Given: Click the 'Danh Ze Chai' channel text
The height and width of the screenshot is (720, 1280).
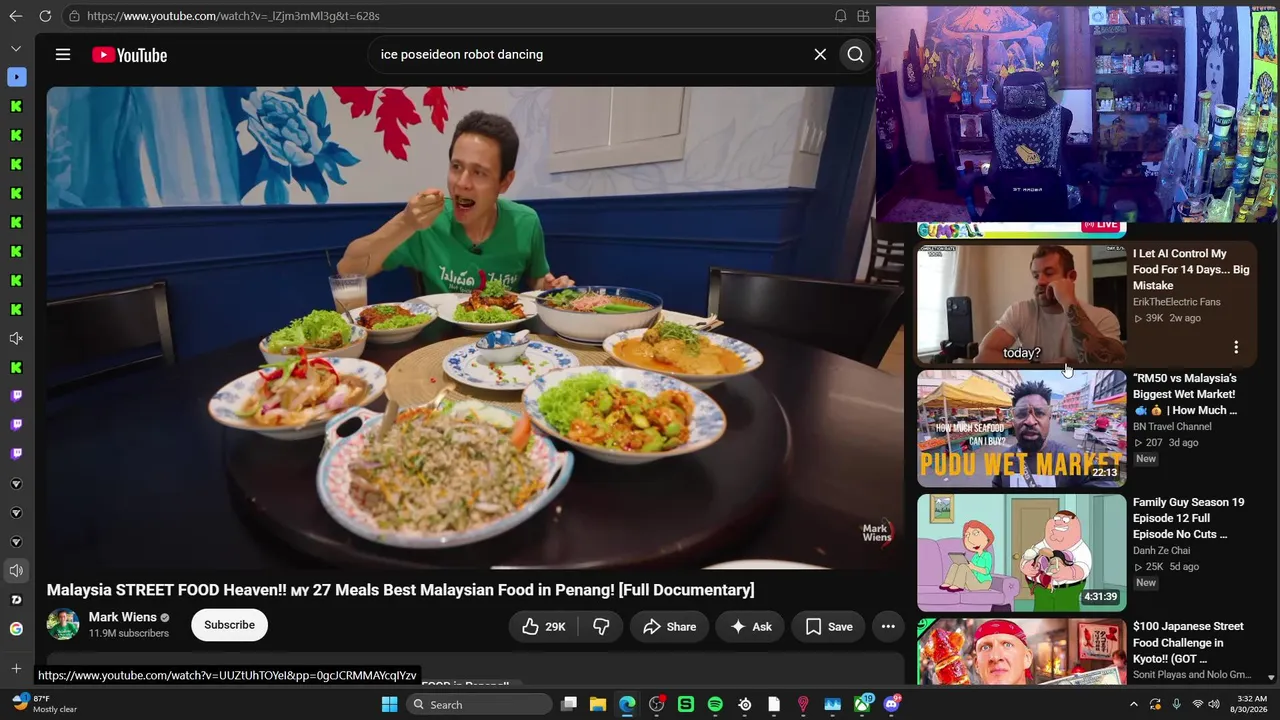Looking at the screenshot, I should pyautogui.click(x=1162, y=551).
